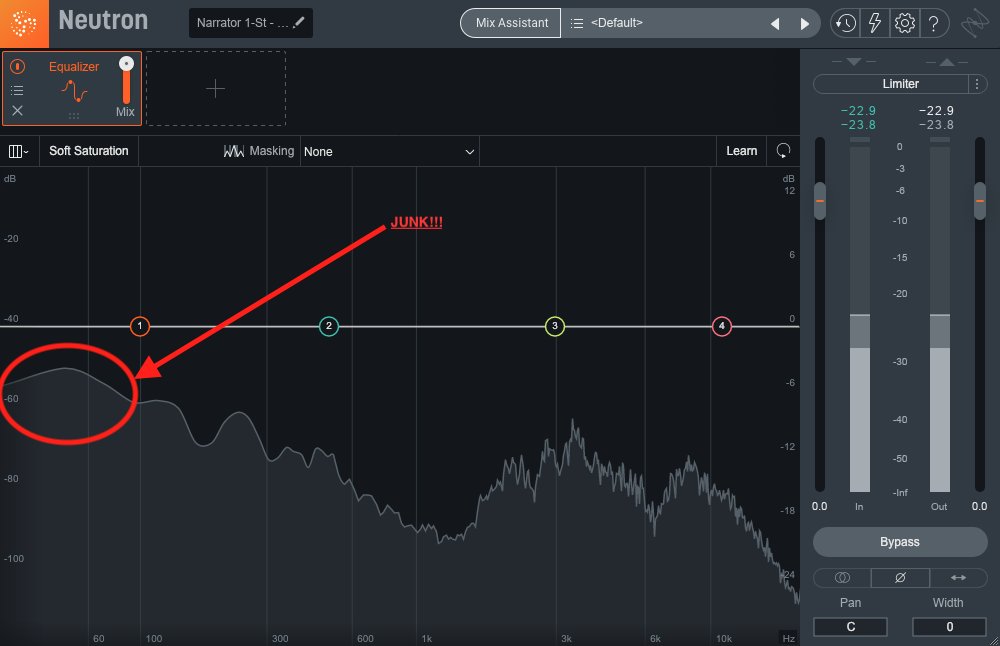The height and width of the screenshot is (646, 1000).
Task: Click the Masking meter icon
Action: (233, 151)
